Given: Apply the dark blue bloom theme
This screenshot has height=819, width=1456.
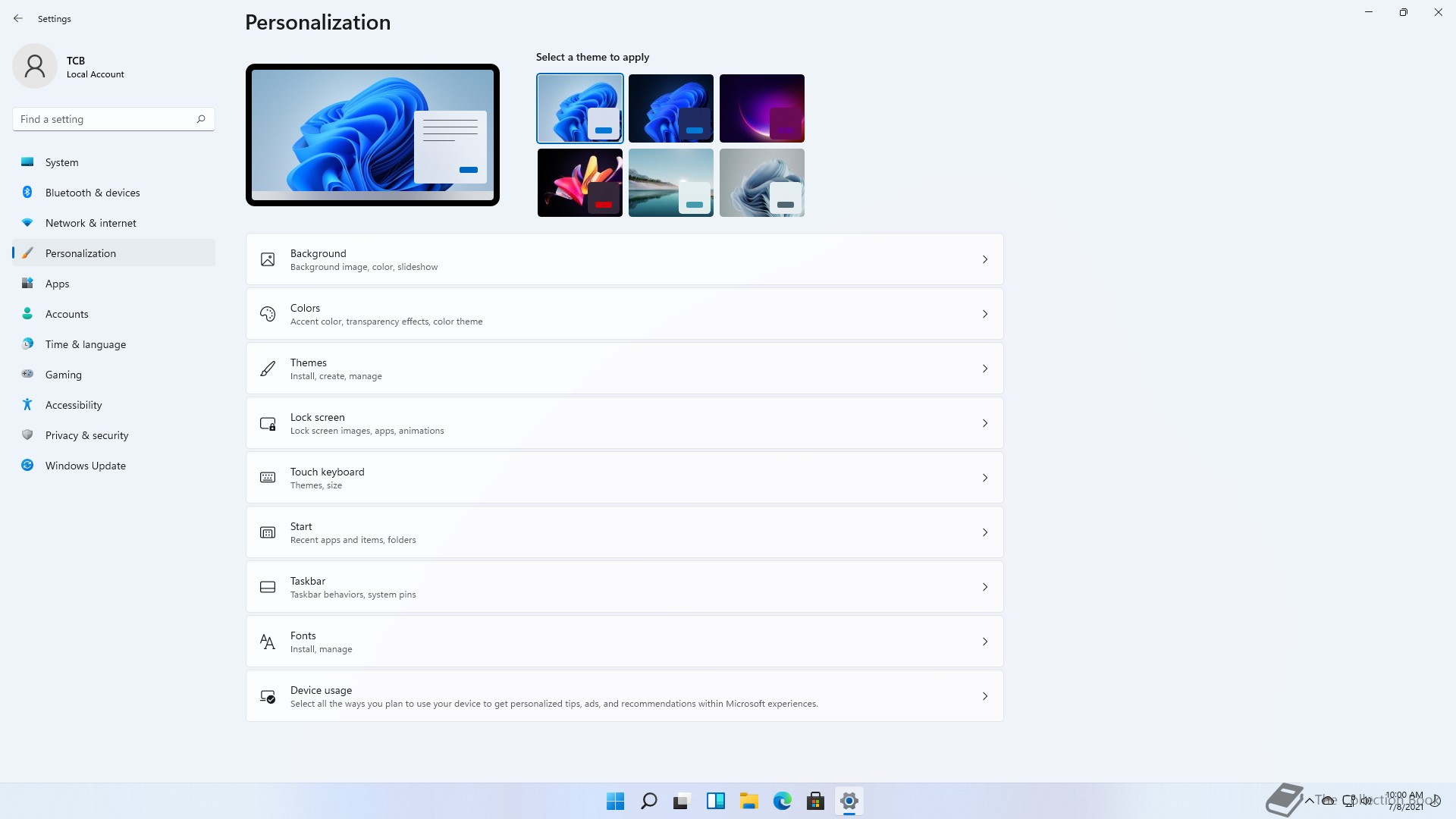Looking at the screenshot, I should (x=671, y=108).
